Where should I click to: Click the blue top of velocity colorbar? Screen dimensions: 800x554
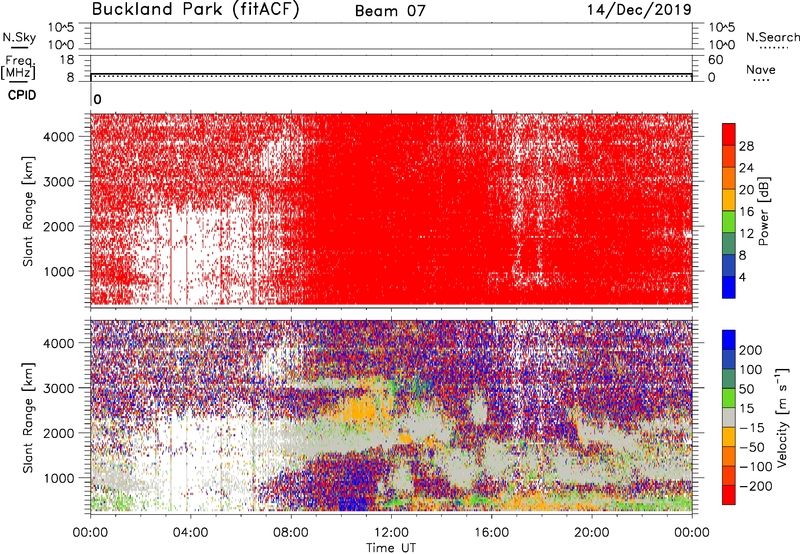tap(729, 340)
